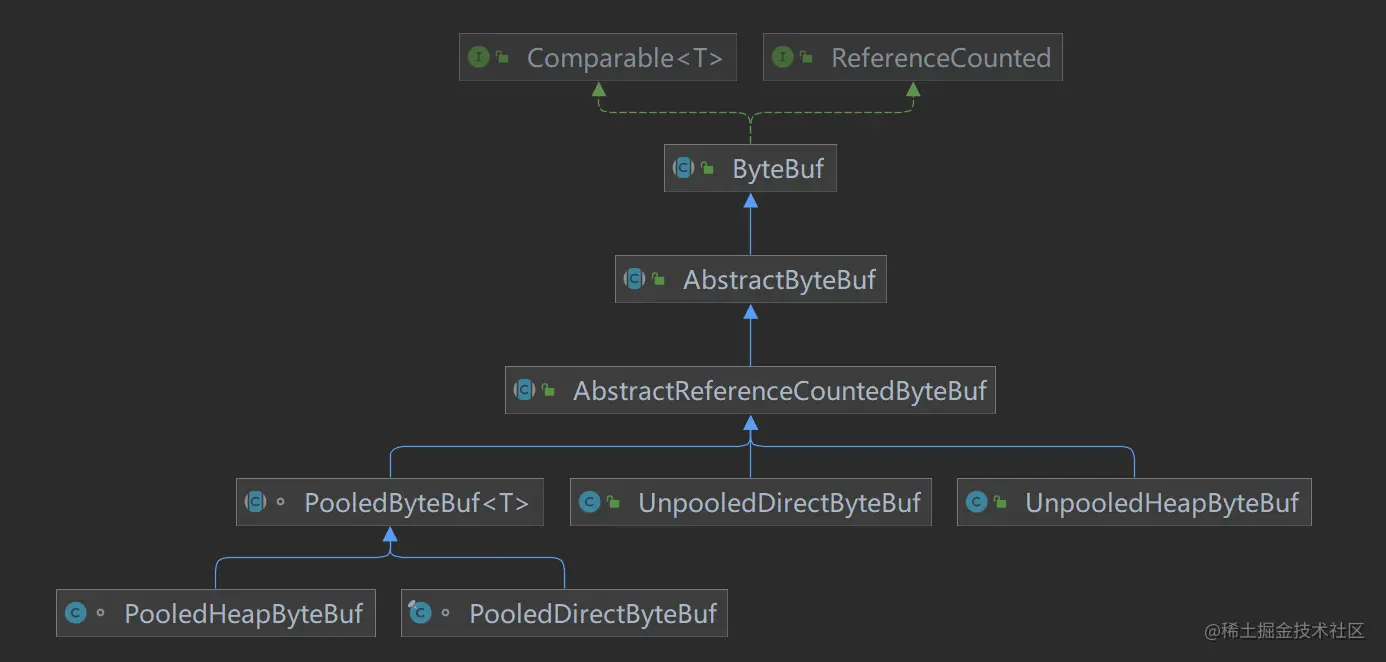Select the UnpooledDirectByteBuf node label
Viewport: 1386px width, 662px height.
[x=779, y=502]
